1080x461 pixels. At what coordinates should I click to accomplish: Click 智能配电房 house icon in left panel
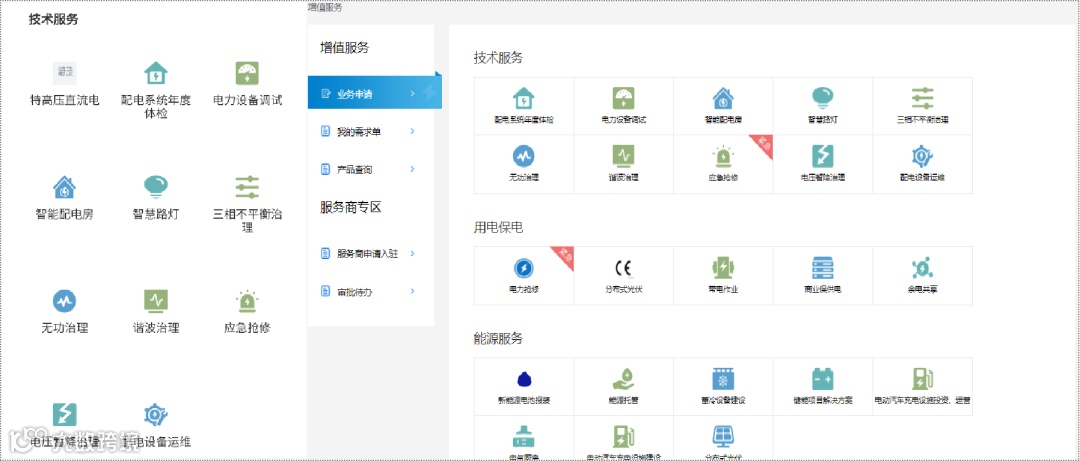pyautogui.click(x=64, y=187)
